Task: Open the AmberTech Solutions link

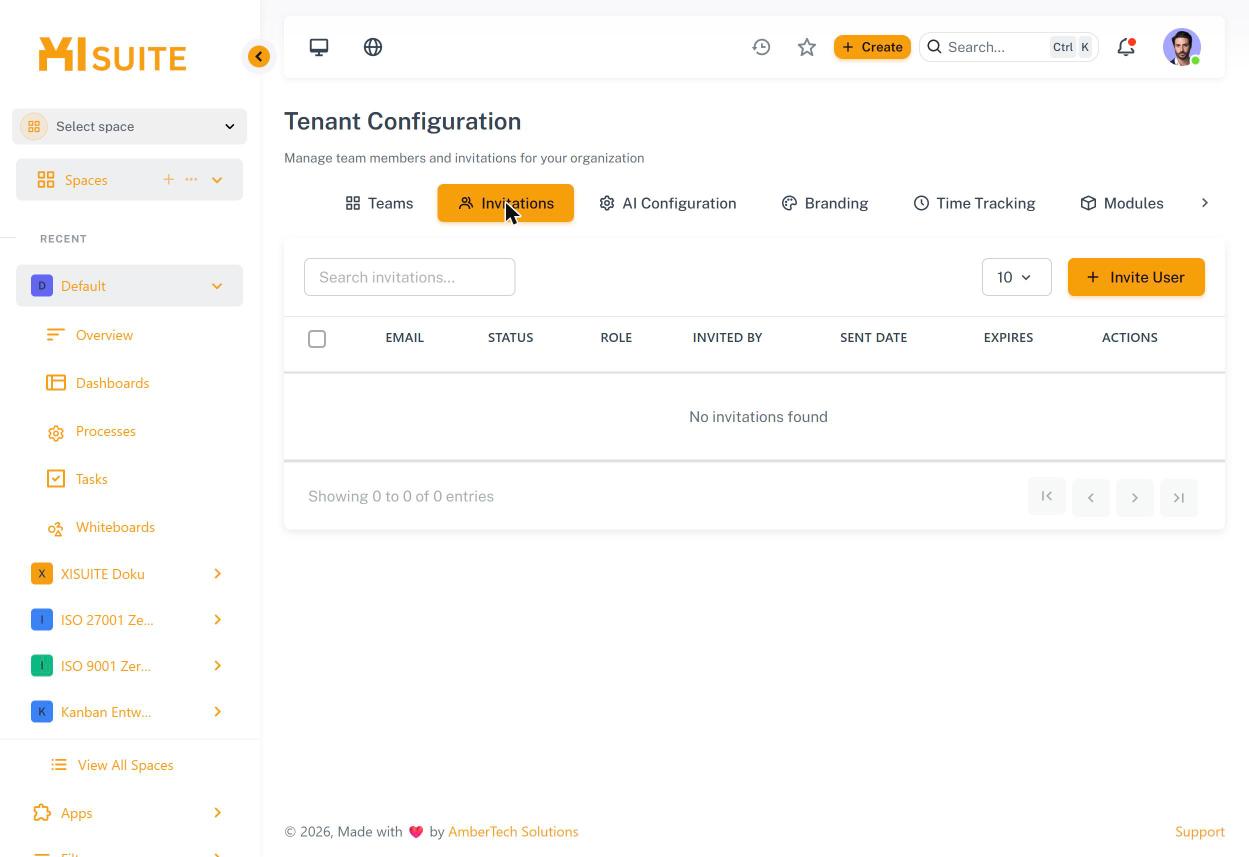Action: click(x=513, y=832)
